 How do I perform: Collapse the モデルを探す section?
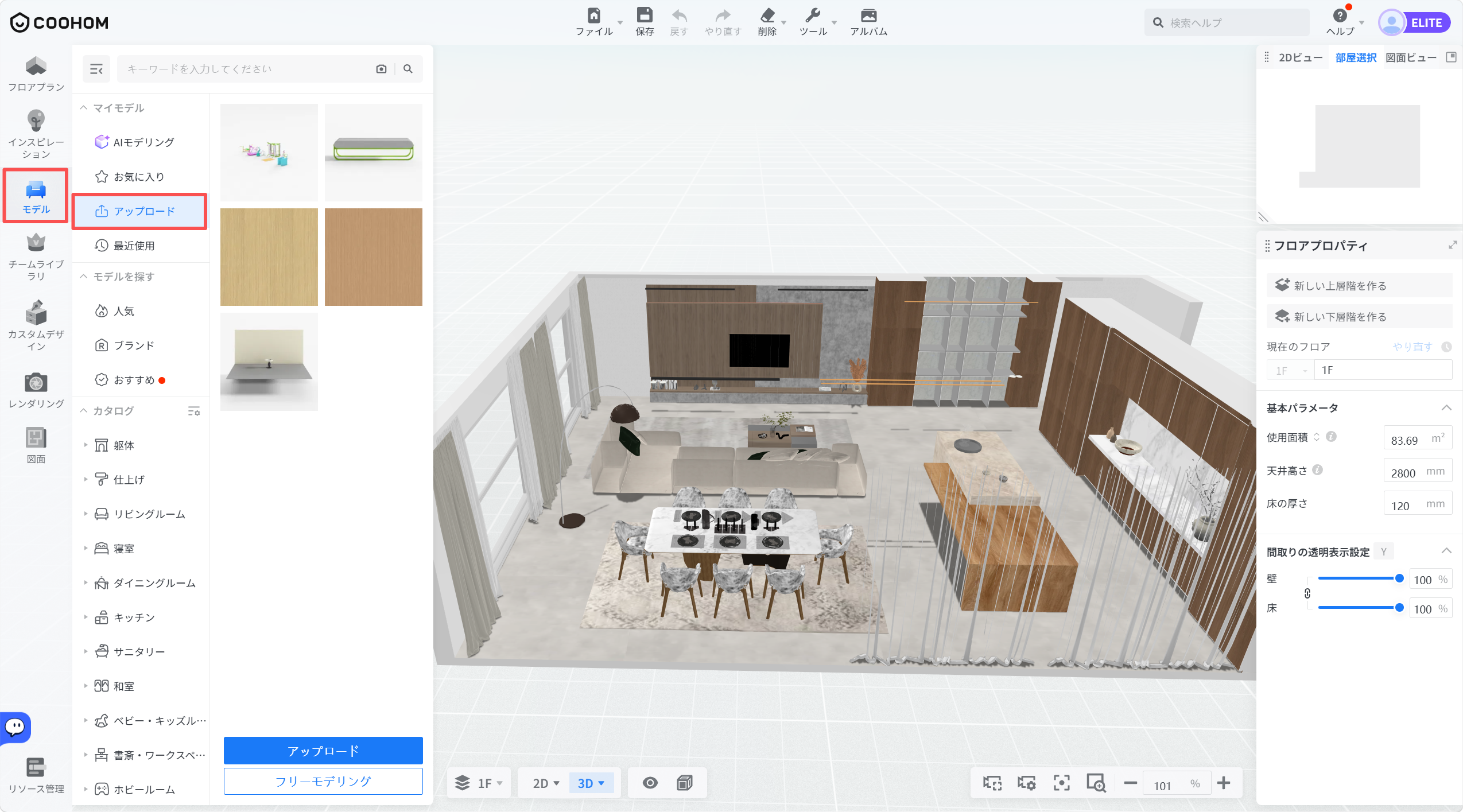click(x=83, y=277)
